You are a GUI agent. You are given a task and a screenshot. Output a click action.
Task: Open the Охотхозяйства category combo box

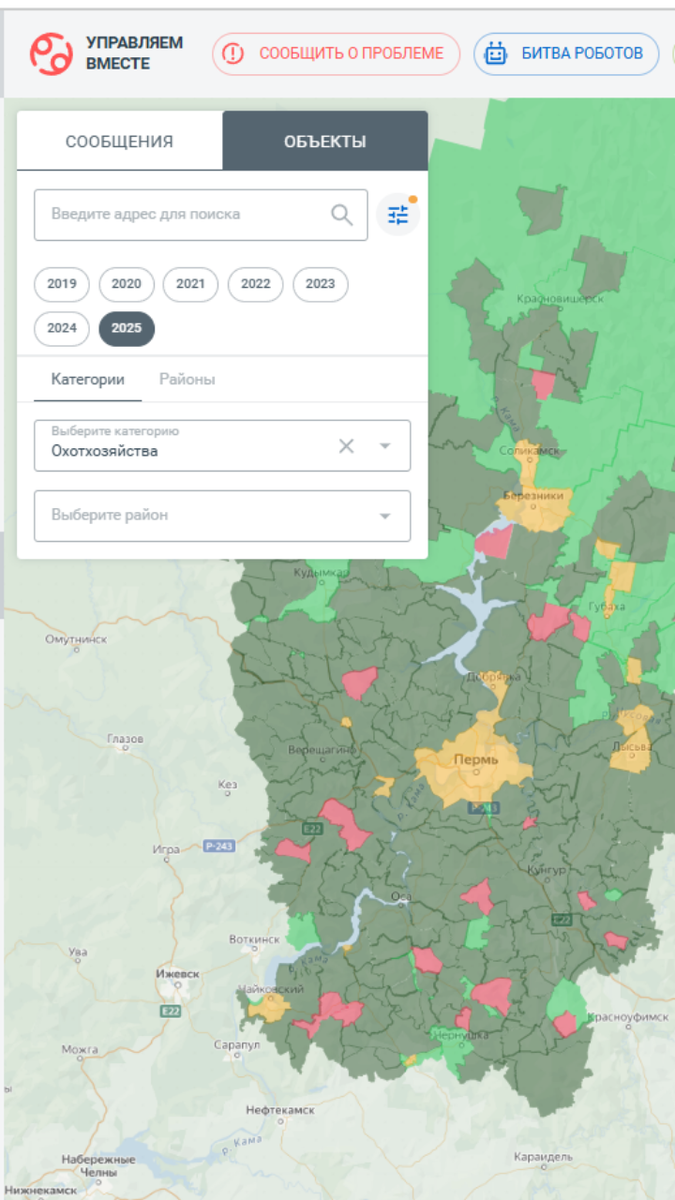[x=222, y=446]
